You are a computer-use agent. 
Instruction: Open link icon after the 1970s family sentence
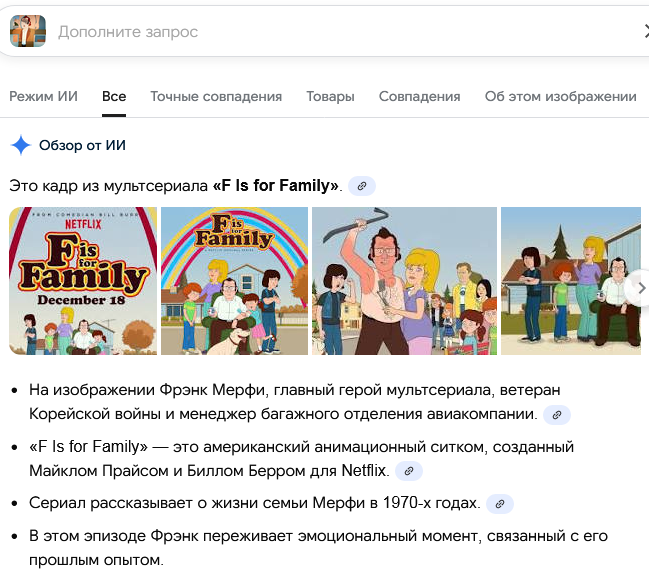pos(501,503)
